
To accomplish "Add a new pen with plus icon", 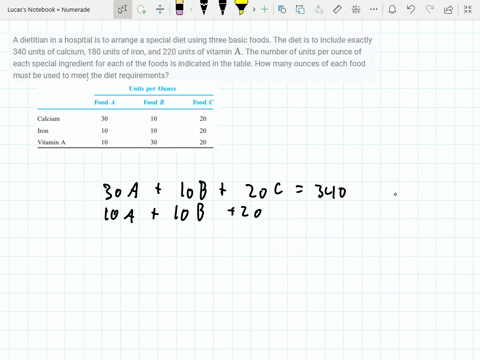I will click(x=264, y=9).
